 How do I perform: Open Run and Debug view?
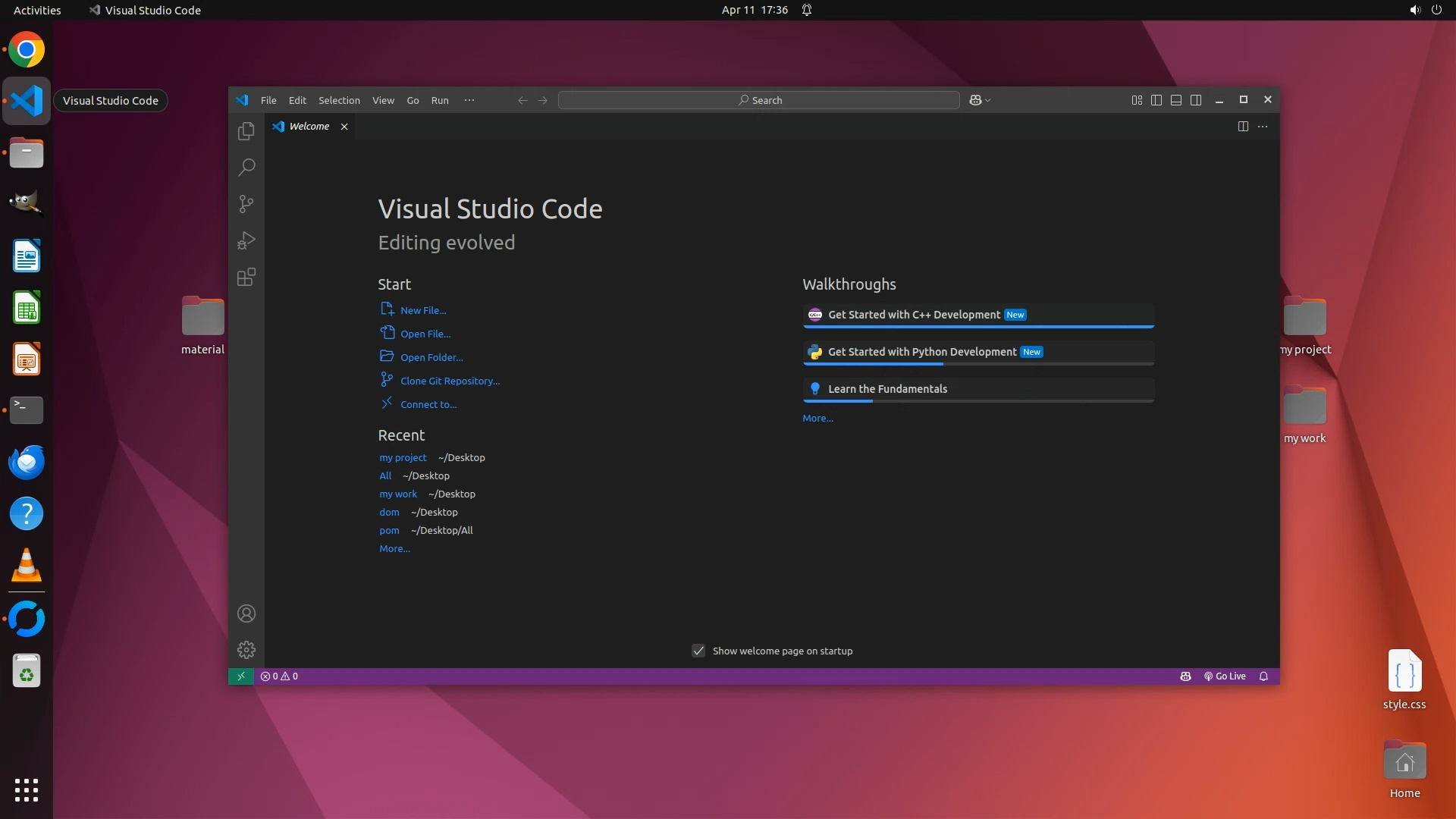pyautogui.click(x=246, y=240)
